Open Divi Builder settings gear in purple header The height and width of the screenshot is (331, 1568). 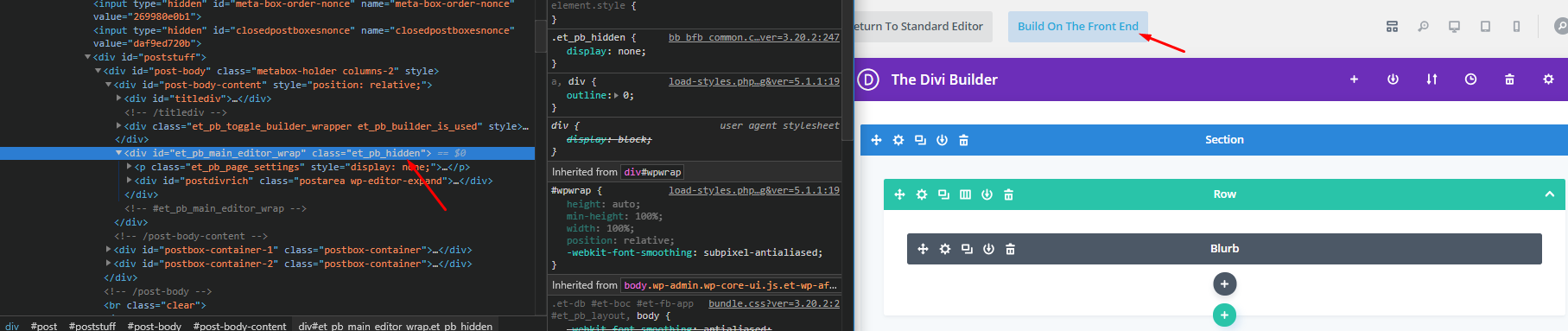(x=1548, y=80)
